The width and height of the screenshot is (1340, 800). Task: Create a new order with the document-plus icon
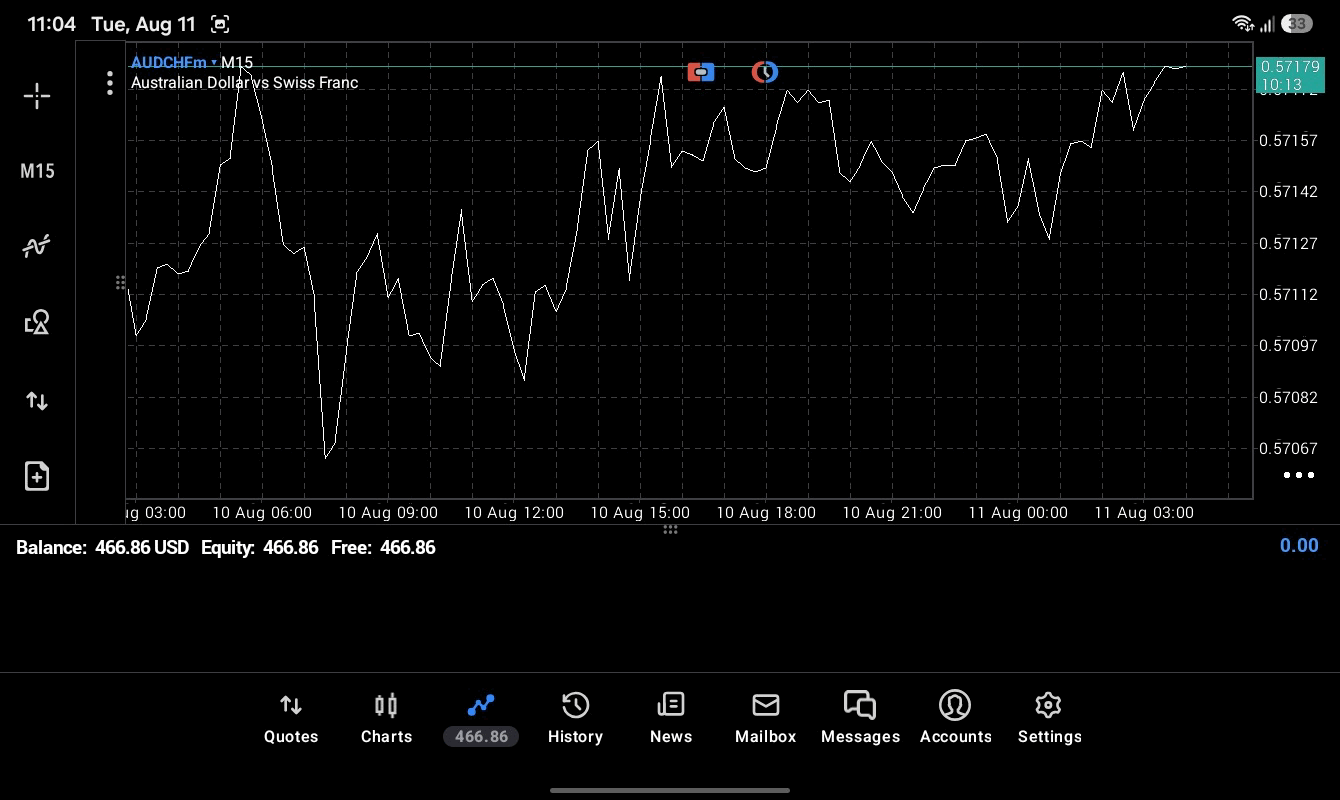37,476
